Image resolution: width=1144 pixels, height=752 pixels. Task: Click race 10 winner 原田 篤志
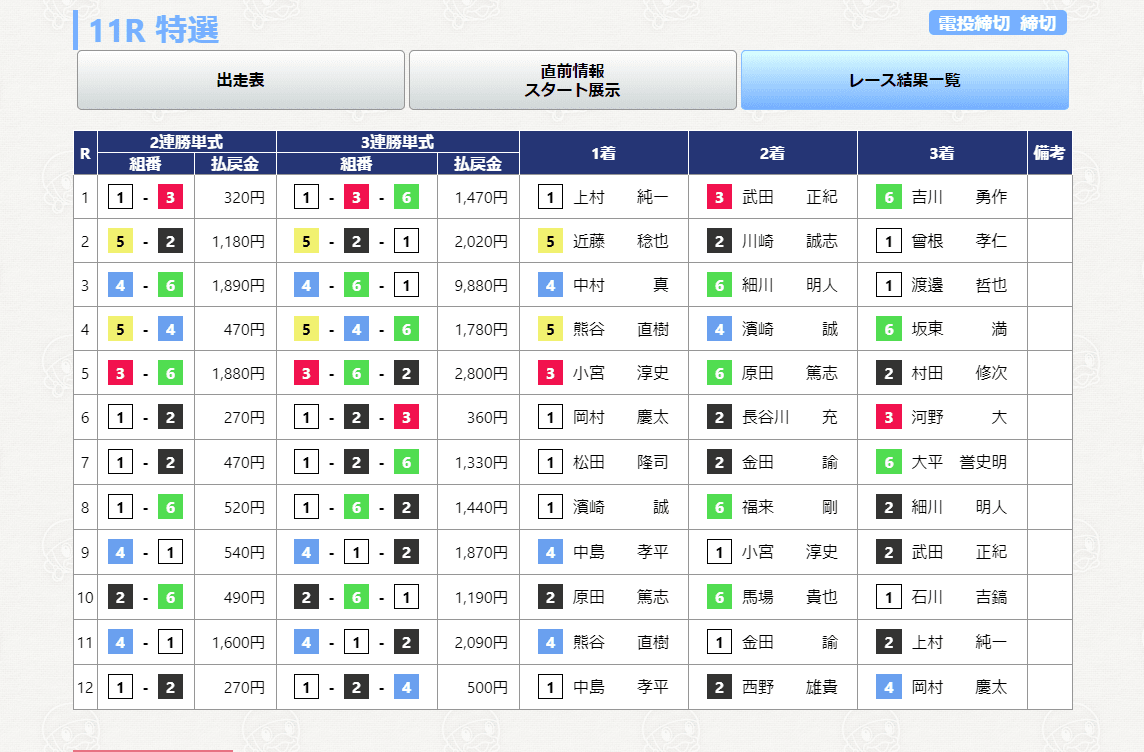[620, 598]
